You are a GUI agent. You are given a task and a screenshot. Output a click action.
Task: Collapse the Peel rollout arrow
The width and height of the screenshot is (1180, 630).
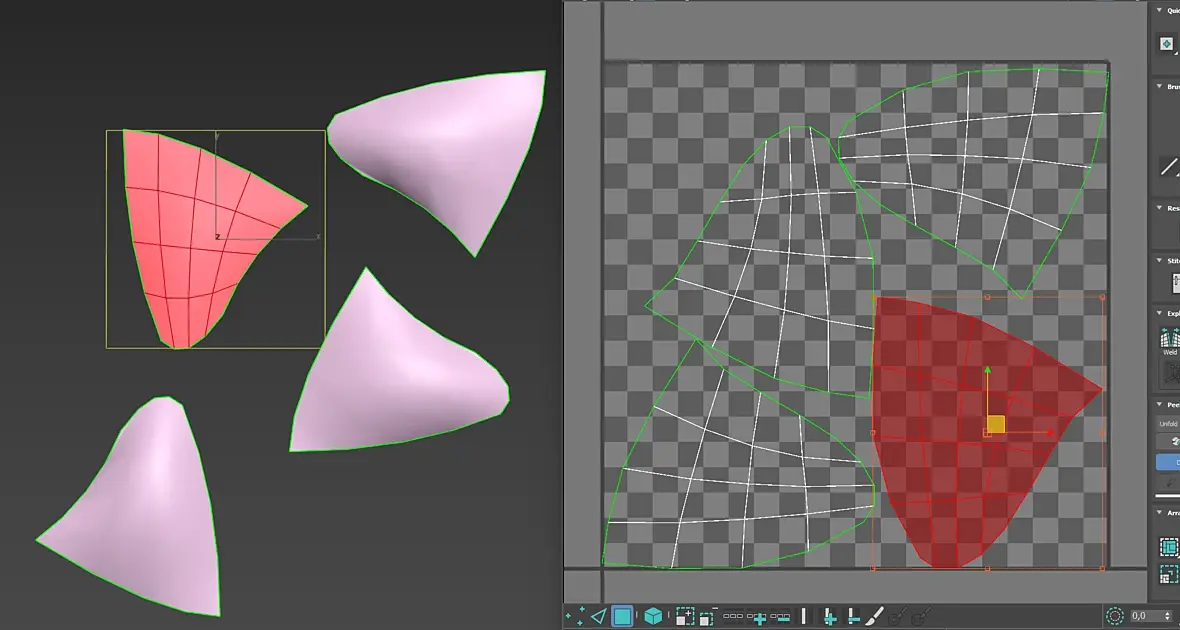[1159, 405]
